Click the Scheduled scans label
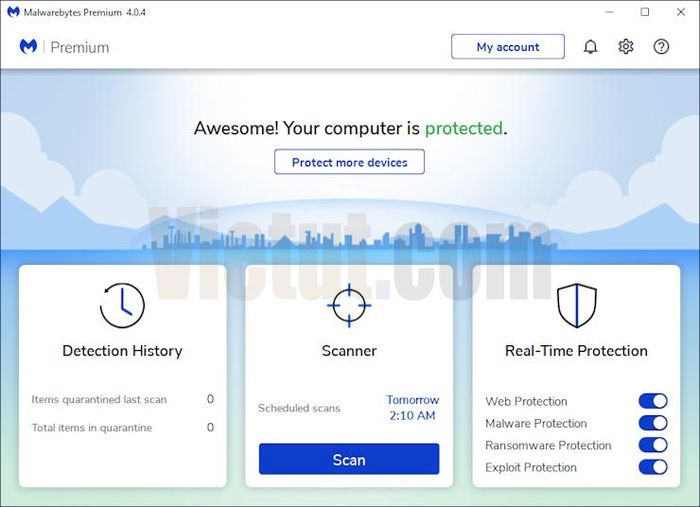Viewport: 700px width, 507px height. 299,408
